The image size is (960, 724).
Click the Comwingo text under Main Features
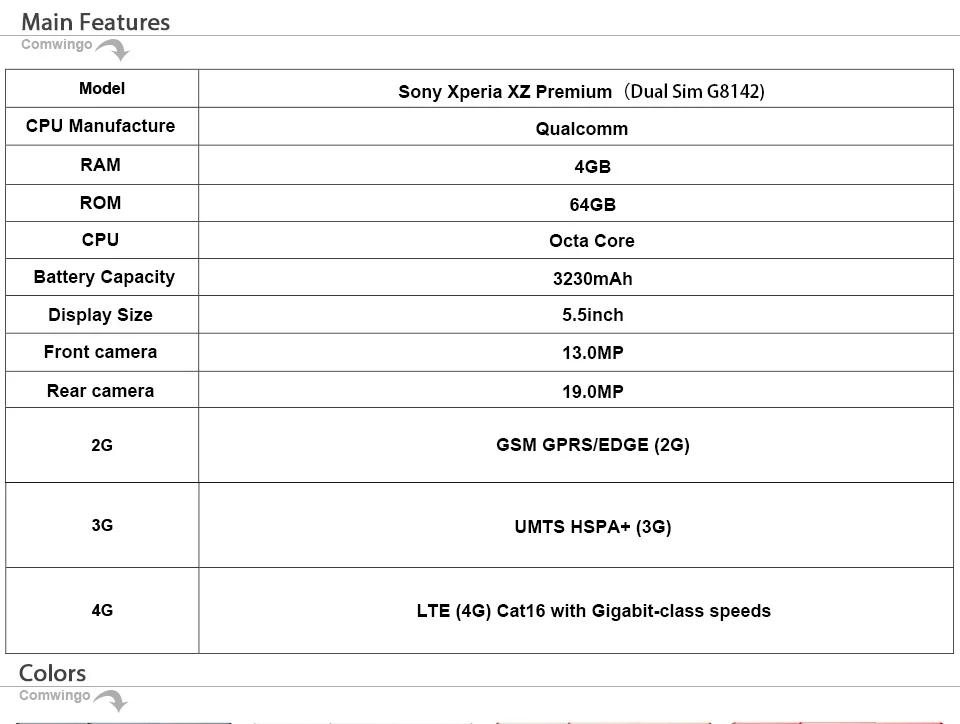[56, 45]
